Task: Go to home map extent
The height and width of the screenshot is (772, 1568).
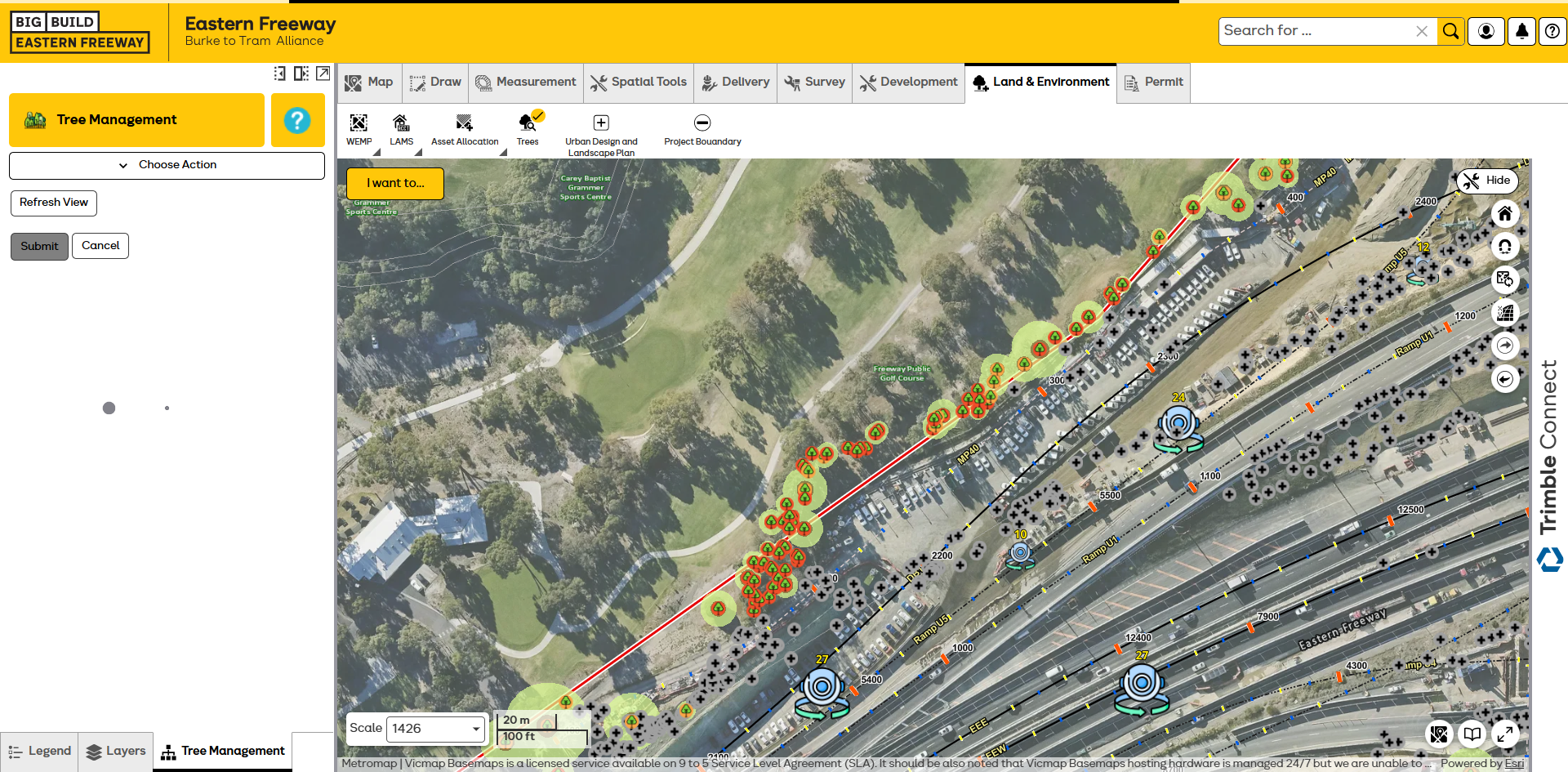Action: pyautogui.click(x=1505, y=214)
